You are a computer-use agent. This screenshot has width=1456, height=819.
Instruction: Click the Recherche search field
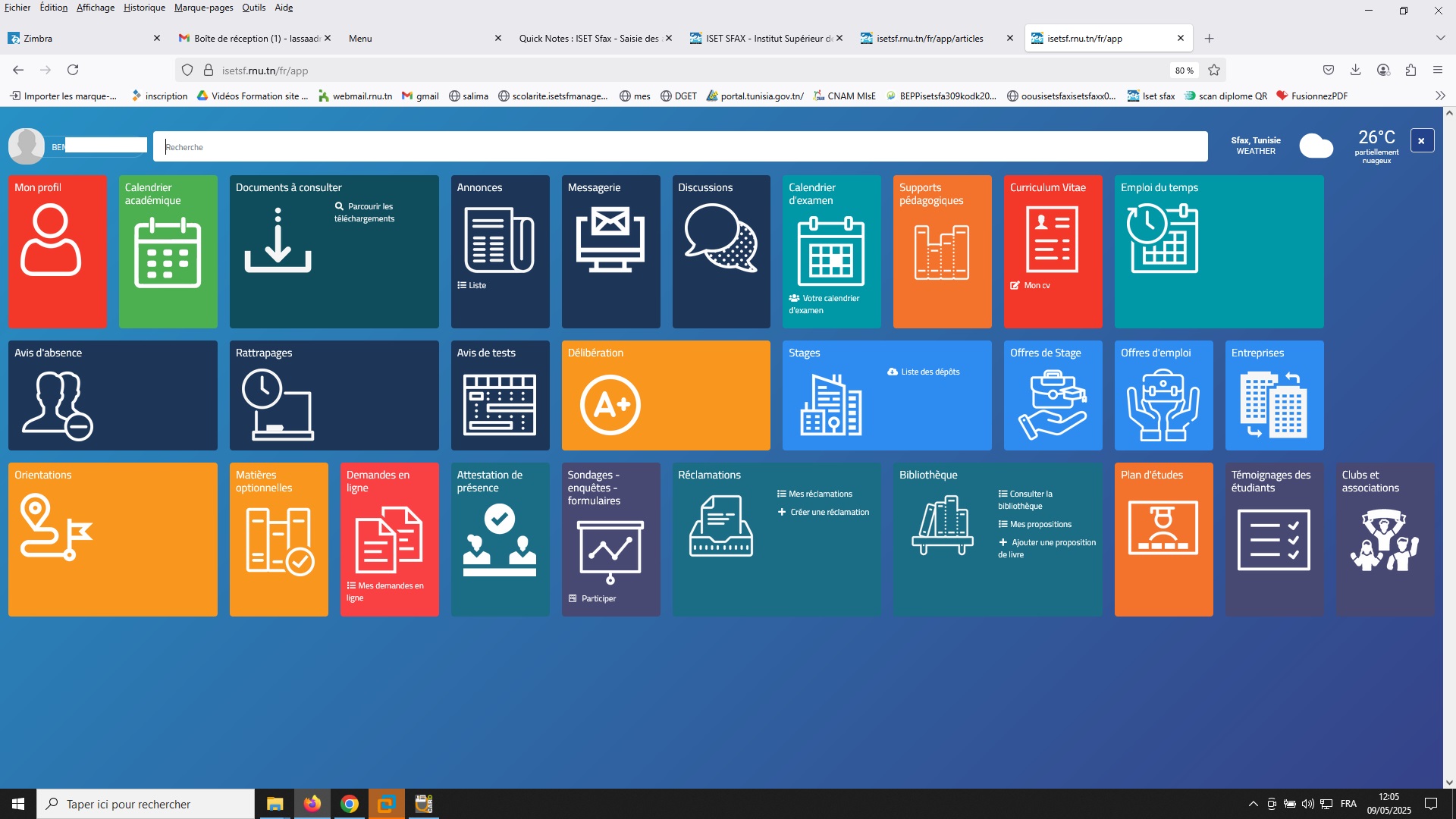coord(679,147)
